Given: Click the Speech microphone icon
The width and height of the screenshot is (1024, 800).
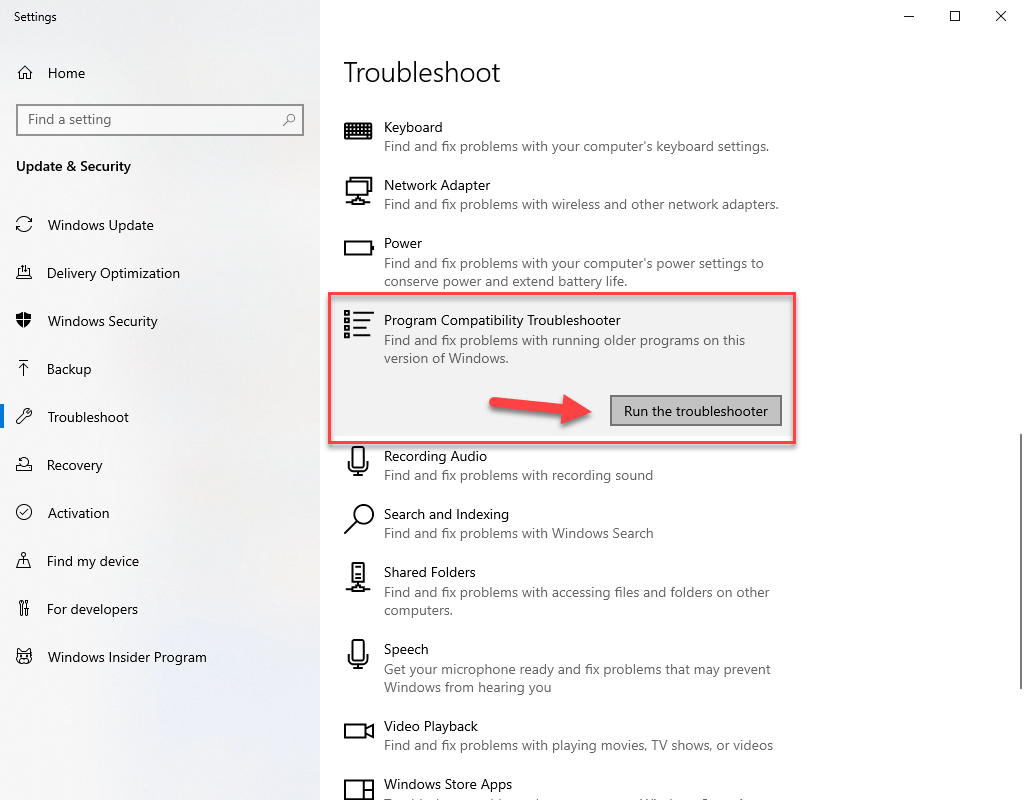Looking at the screenshot, I should (x=358, y=654).
